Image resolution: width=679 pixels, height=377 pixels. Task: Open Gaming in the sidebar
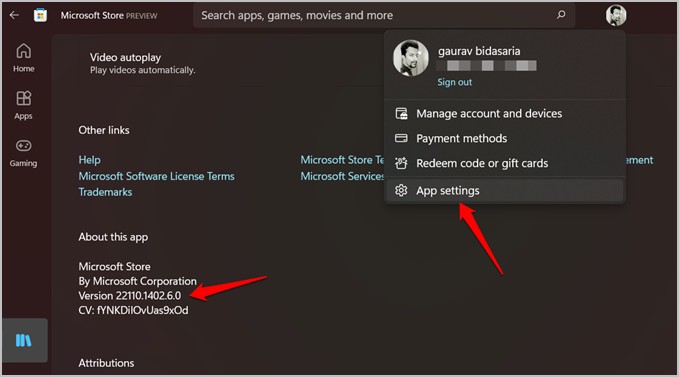(24, 153)
